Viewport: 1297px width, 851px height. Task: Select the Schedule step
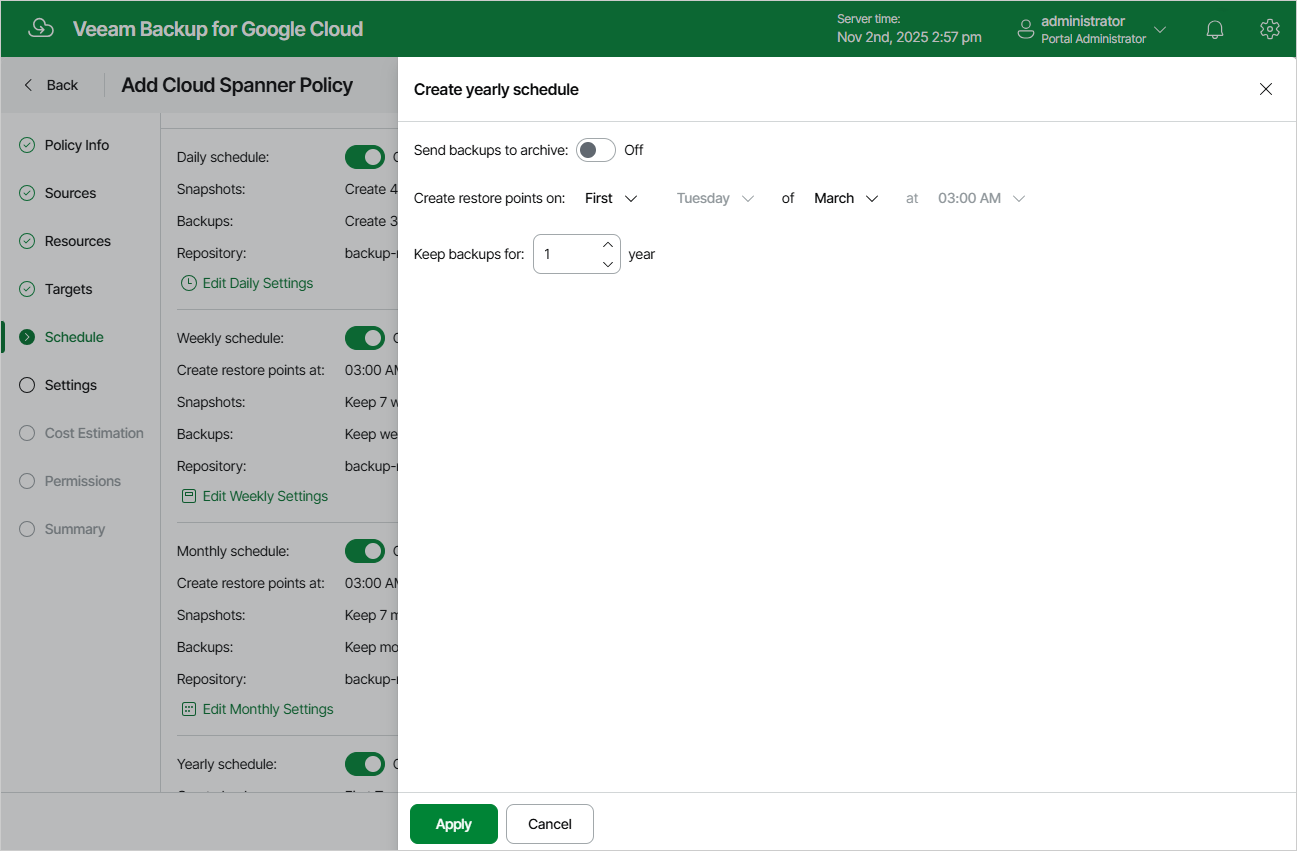pyautogui.click(x=74, y=337)
